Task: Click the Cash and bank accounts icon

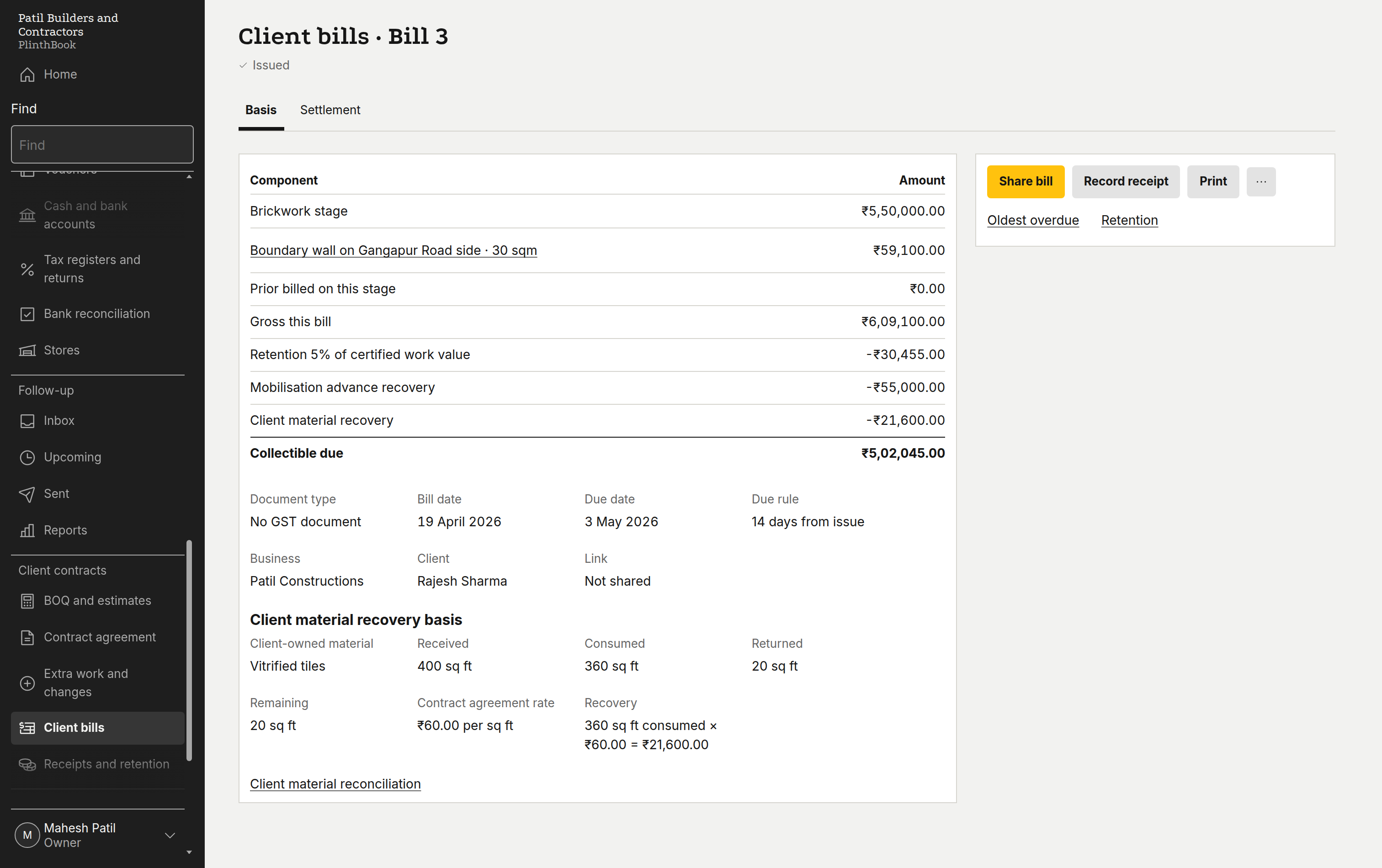Action: [x=27, y=215]
